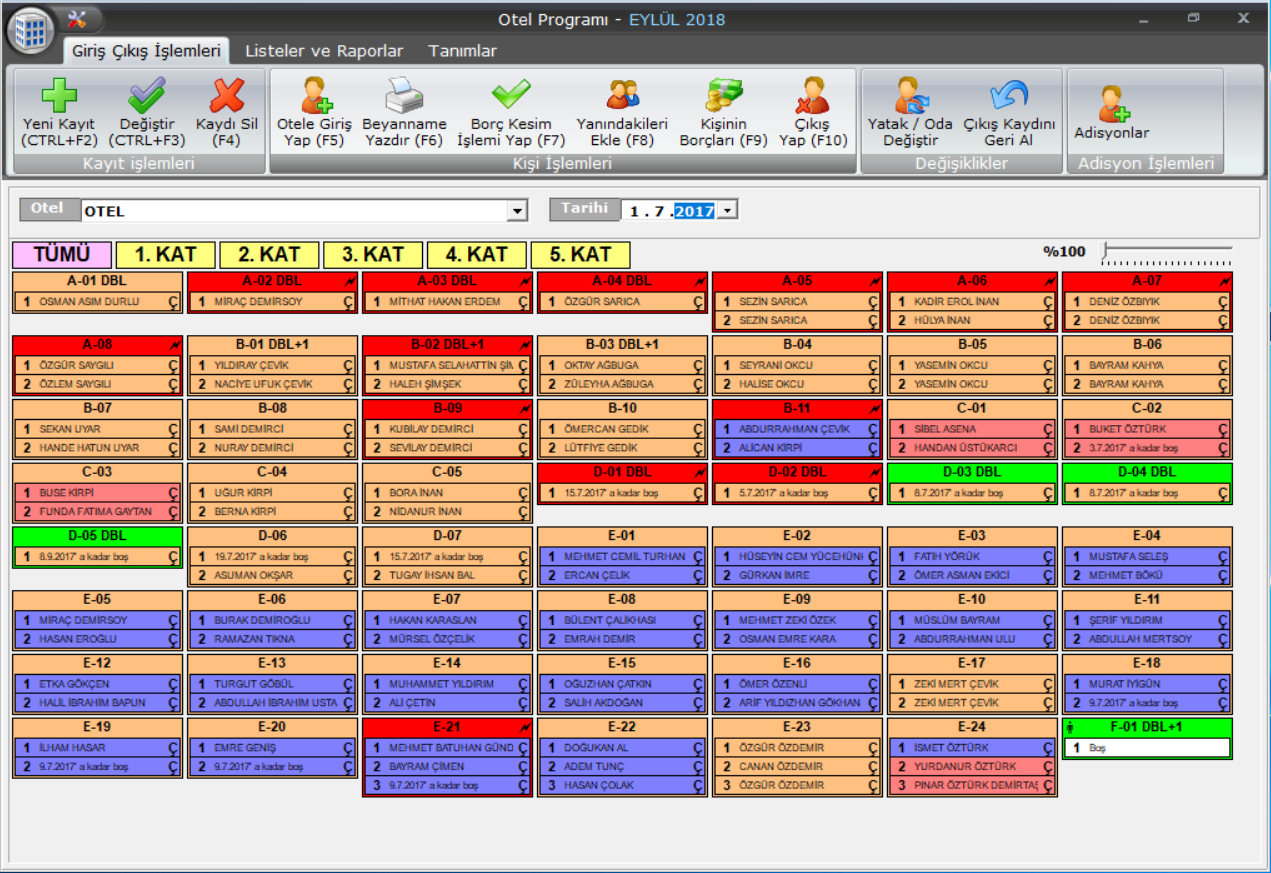Open the Tanımlar tab

tap(462, 51)
